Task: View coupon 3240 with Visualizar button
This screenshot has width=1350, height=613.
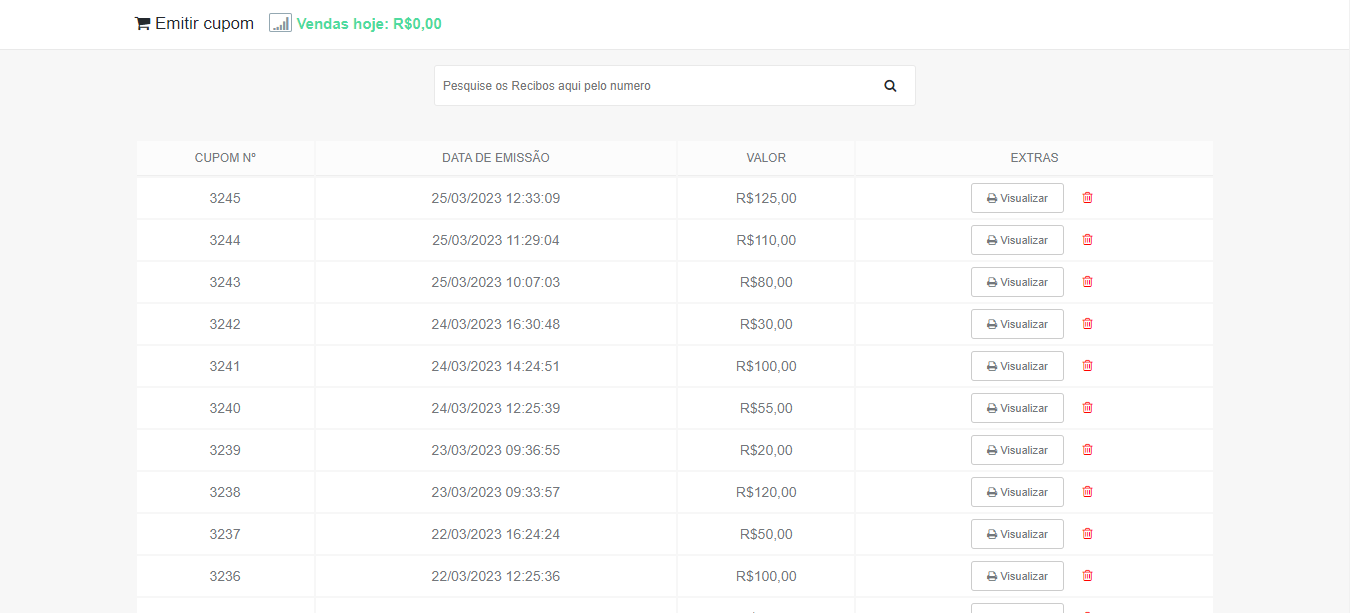Action: [1016, 408]
